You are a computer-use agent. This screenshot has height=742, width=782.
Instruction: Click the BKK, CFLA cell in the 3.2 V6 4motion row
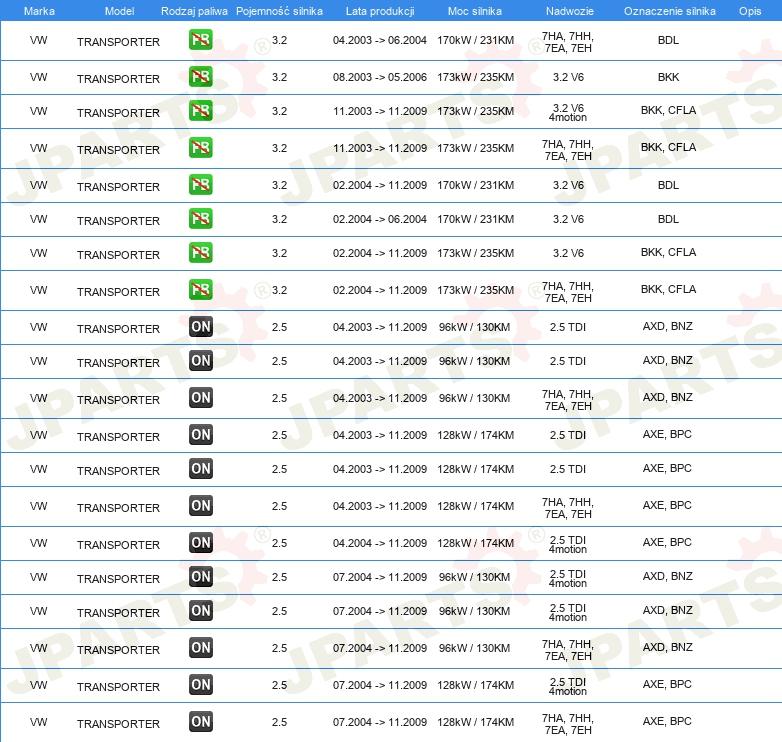point(668,110)
